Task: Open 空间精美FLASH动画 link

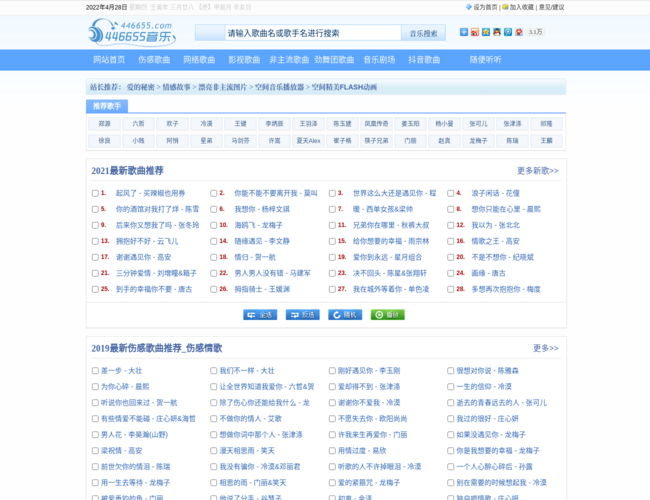Action: tap(344, 87)
